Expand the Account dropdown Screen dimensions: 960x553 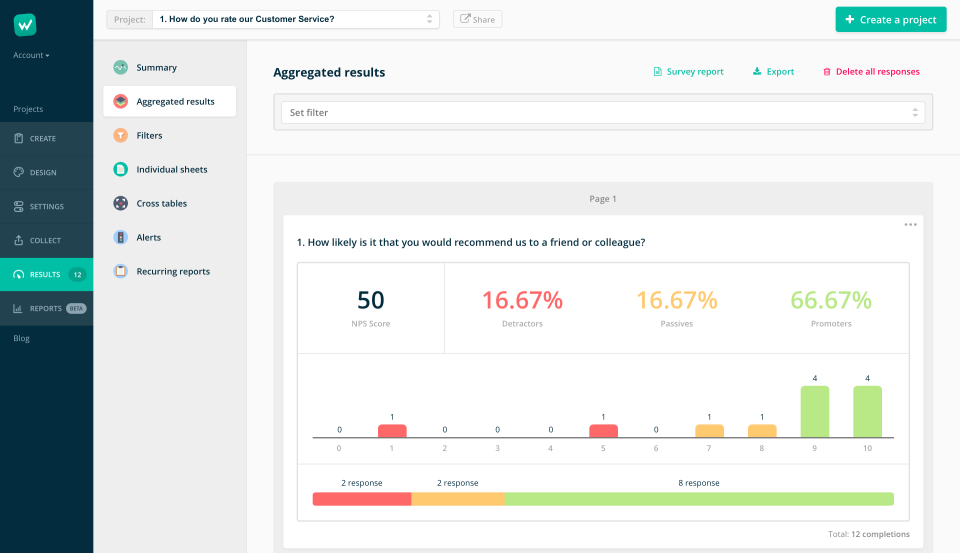pyautogui.click(x=31, y=55)
